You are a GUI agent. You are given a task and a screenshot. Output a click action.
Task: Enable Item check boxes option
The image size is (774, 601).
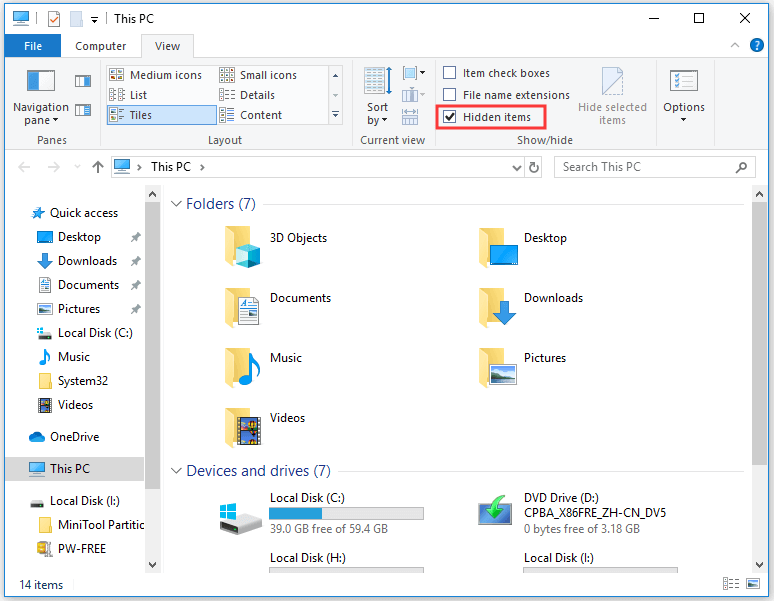pos(450,73)
